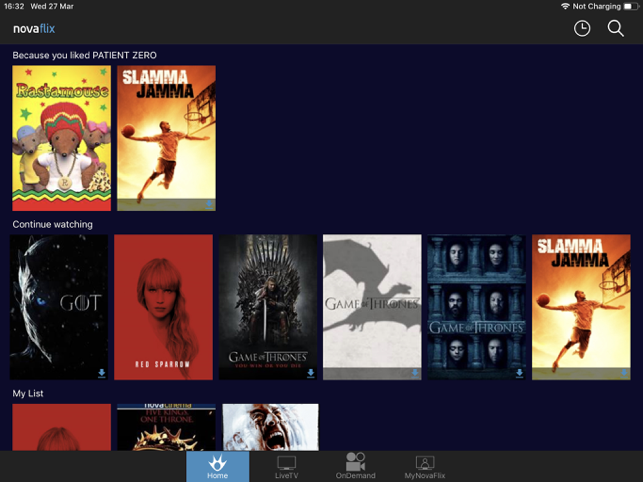Download Game of Thrones faces wall title
This screenshot has width=643, height=482.
pyautogui.click(x=519, y=374)
